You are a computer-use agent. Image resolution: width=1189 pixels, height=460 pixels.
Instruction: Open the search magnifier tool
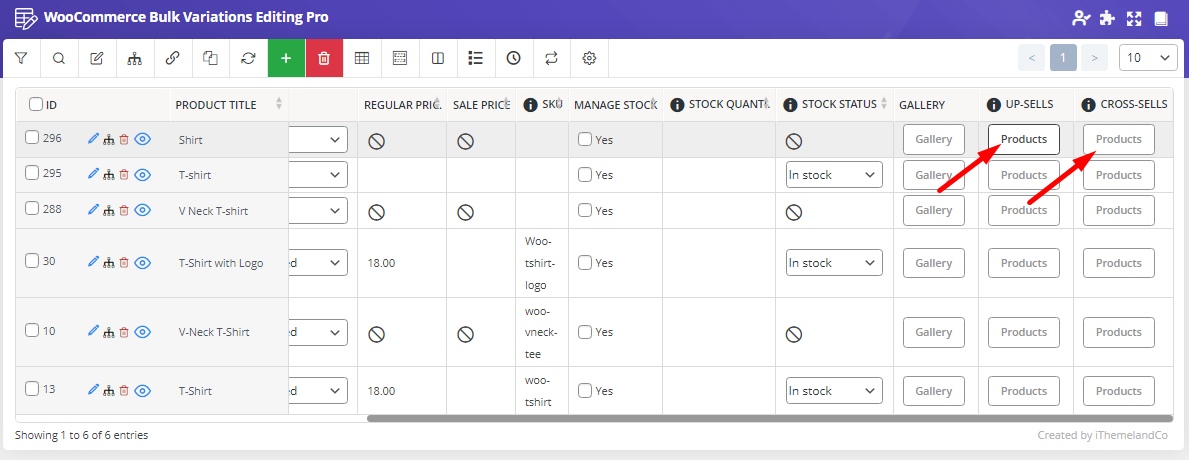click(59, 58)
